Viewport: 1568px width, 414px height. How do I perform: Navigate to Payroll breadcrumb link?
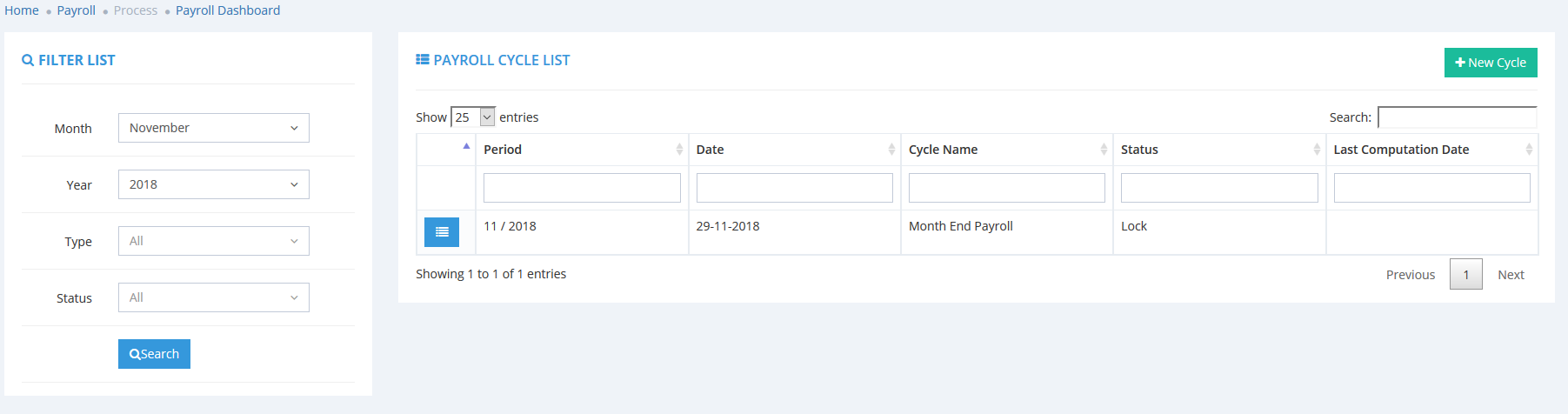[77, 10]
